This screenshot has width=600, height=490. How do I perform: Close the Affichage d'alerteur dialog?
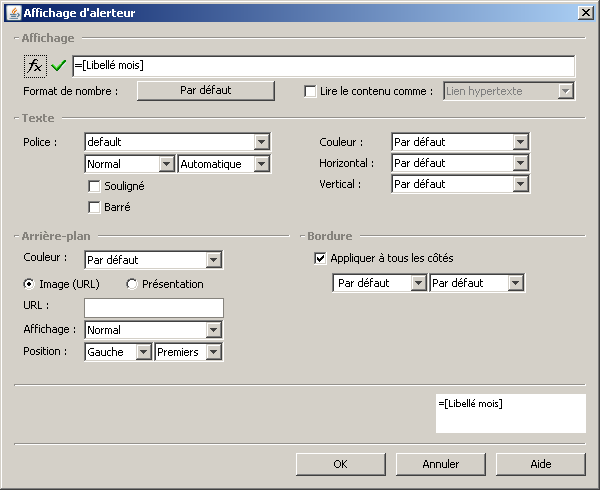click(585, 12)
